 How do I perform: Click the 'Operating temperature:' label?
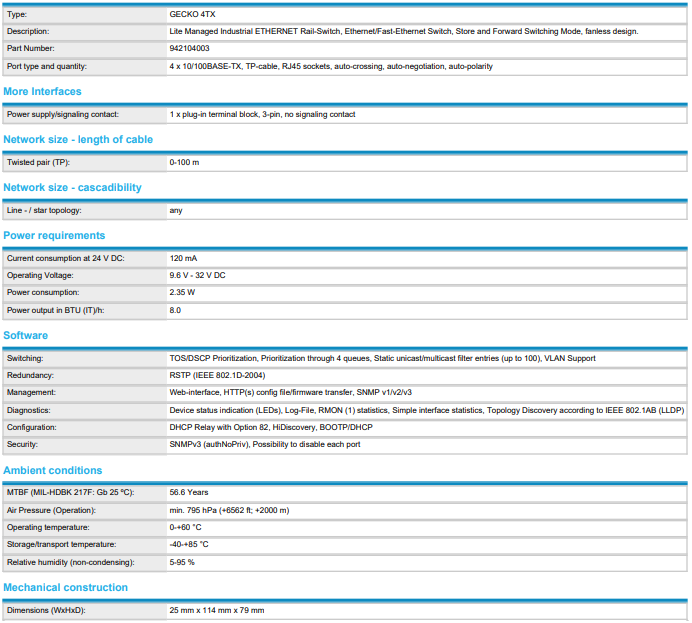point(48,527)
